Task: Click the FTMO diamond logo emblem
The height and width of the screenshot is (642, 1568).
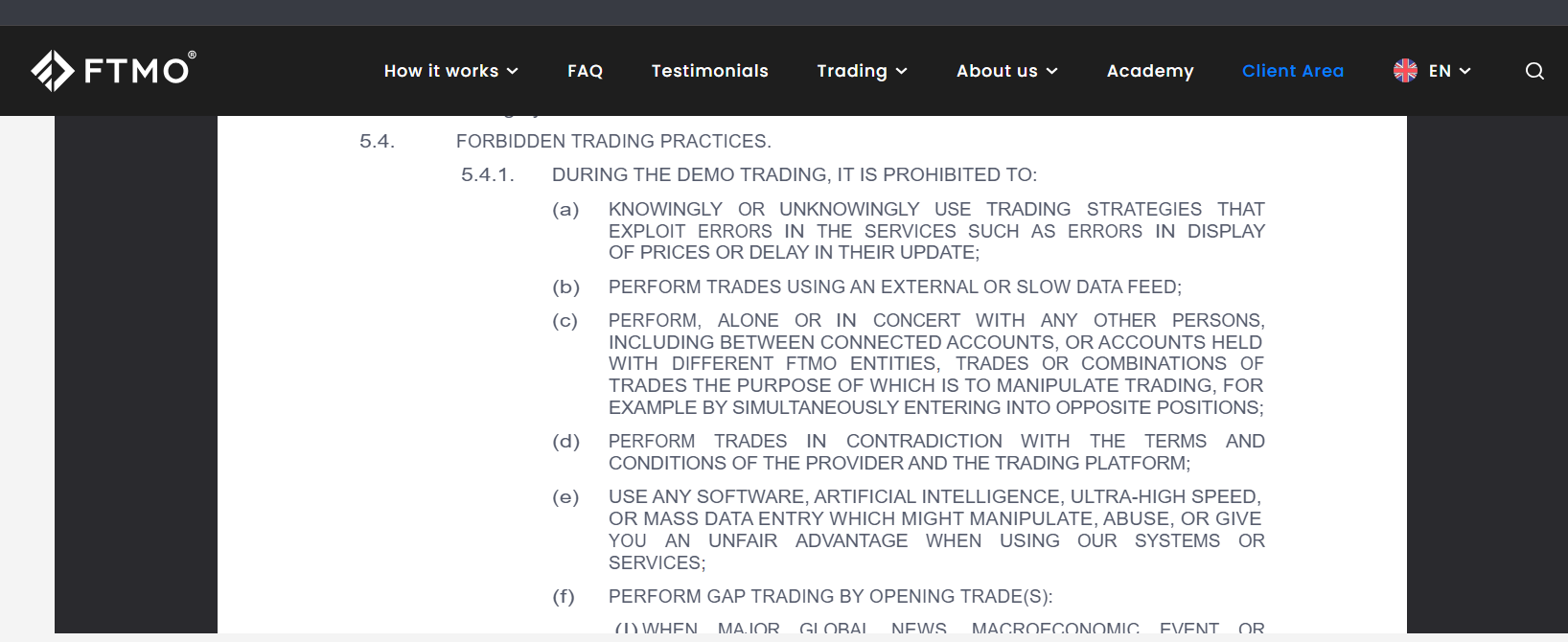Action: click(x=52, y=71)
